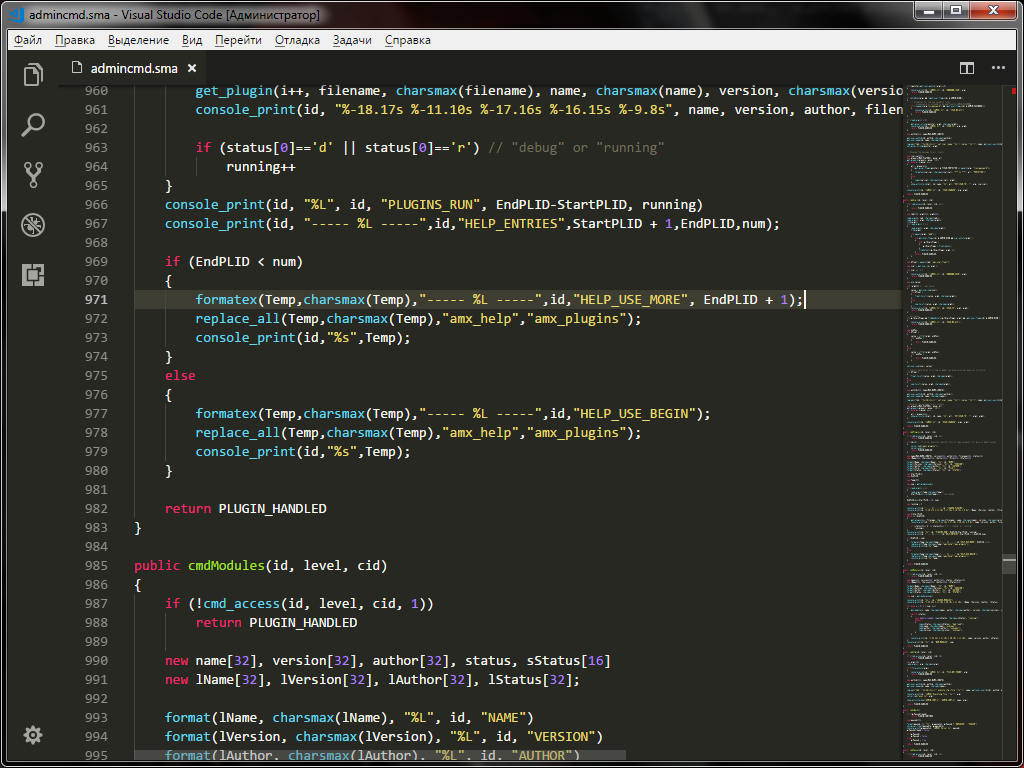Click the "HELP_USE_BEGIN" string
The image size is (1024, 768).
point(634,413)
